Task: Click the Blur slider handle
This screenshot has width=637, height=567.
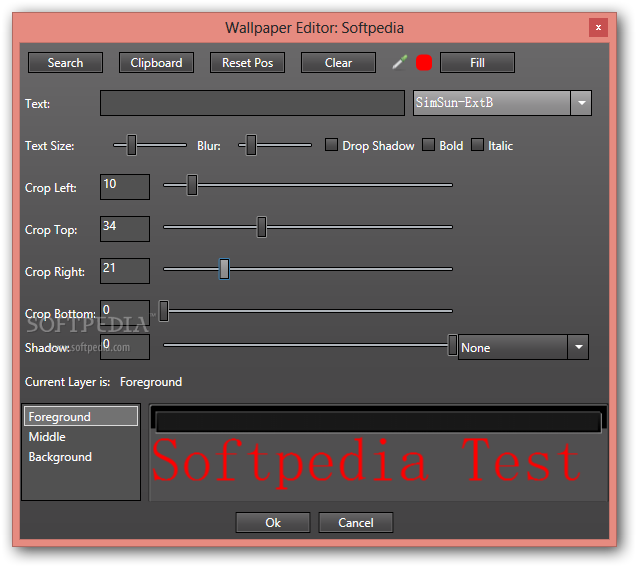Action: [x=251, y=145]
